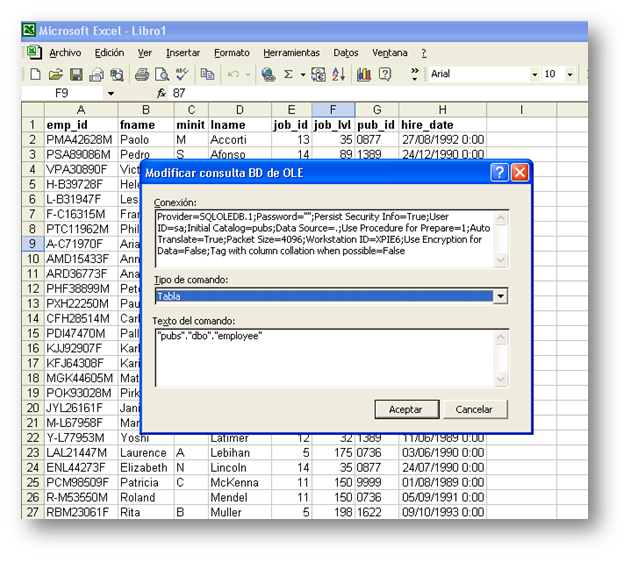Open the AutoSum function dropdown arrow
Screen dimensions: 630x561
click(x=303, y=74)
